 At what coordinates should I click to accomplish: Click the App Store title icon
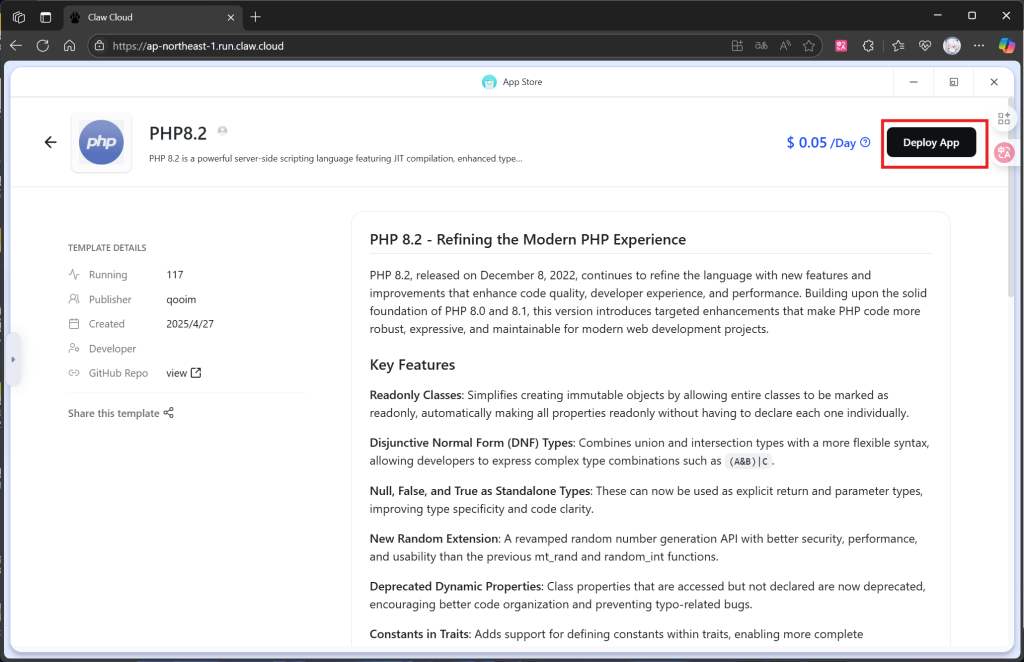(x=489, y=82)
